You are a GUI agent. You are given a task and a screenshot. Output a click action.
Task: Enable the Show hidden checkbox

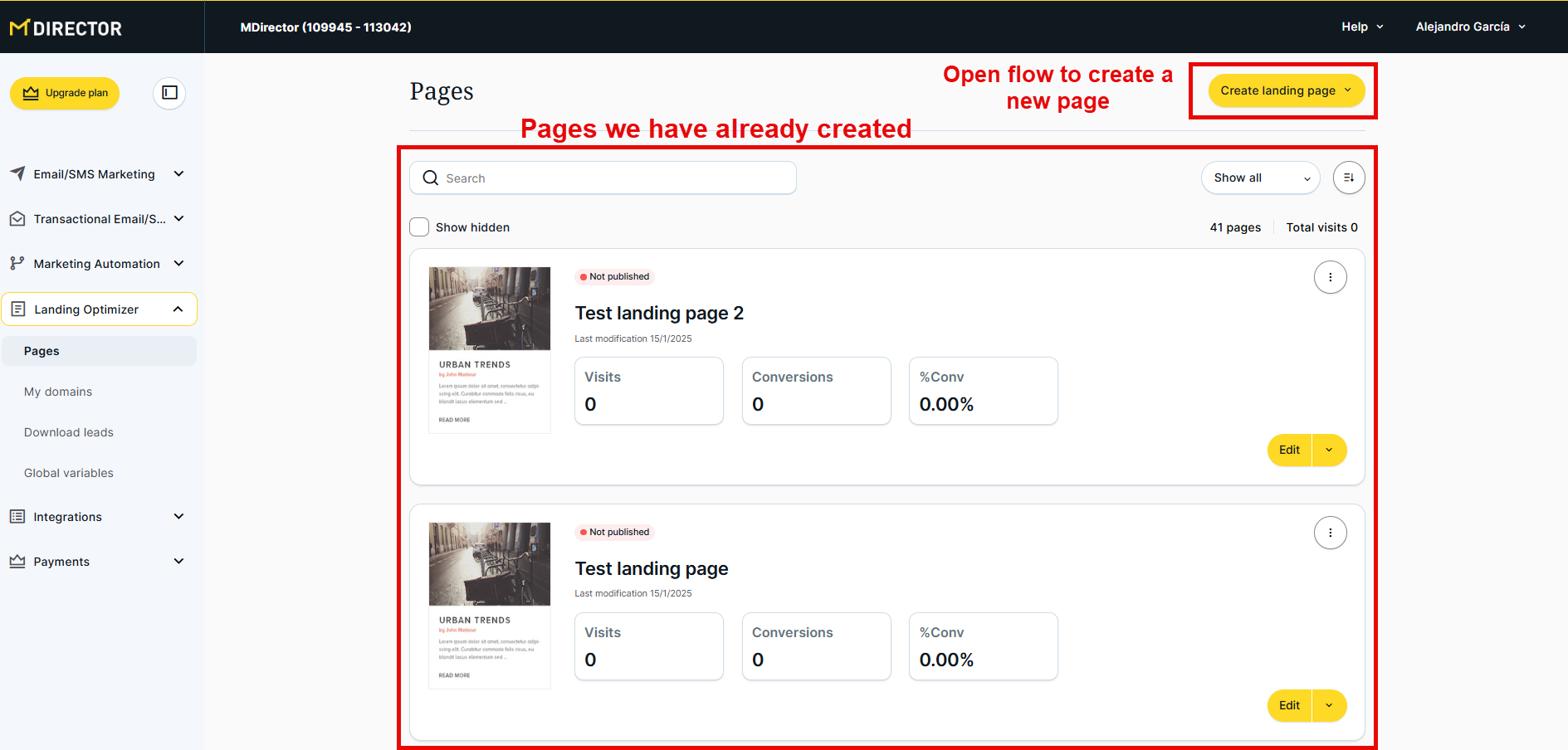coord(419,227)
